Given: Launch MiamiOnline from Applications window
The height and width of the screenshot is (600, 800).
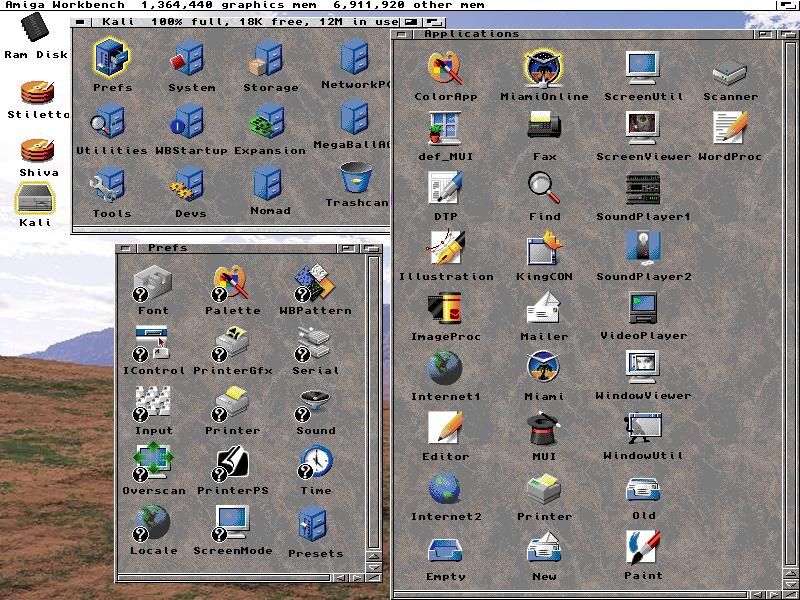Looking at the screenshot, I should 543,68.
